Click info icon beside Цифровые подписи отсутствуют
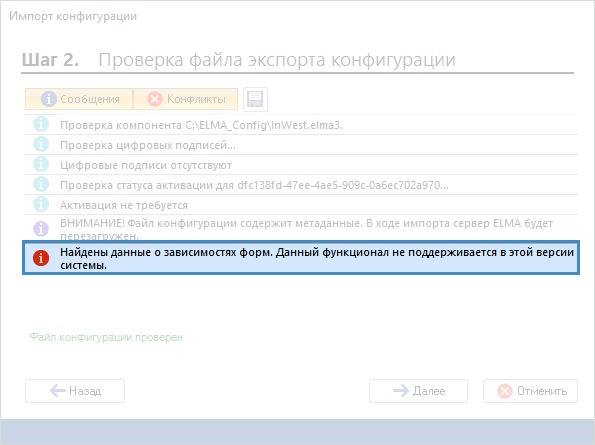This screenshot has height=445, width=595. tap(41, 165)
